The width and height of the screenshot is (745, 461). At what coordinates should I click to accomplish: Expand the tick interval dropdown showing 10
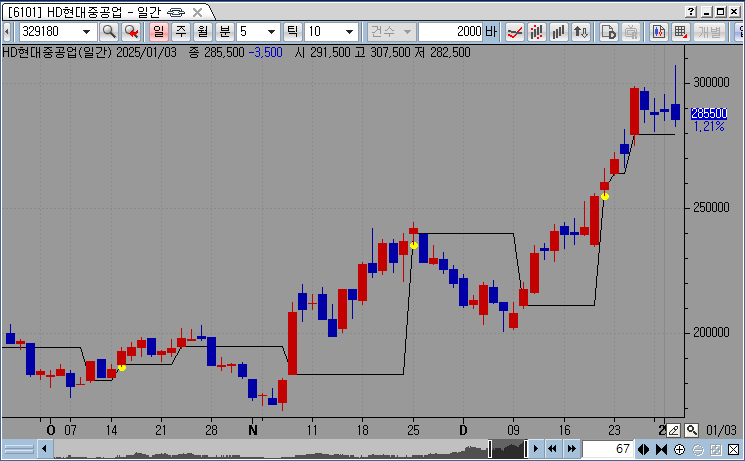pos(349,32)
